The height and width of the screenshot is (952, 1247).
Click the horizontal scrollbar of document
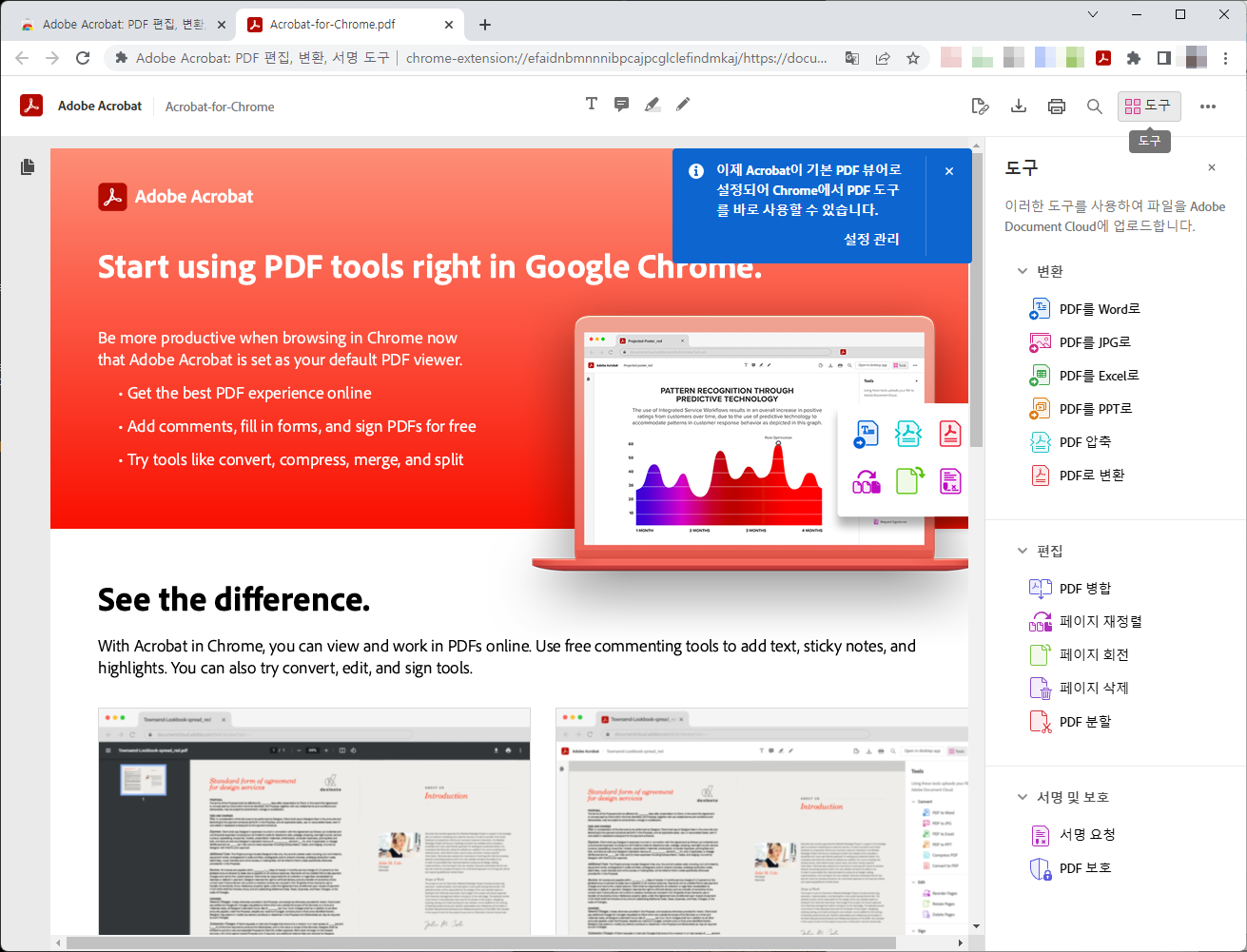480,942
